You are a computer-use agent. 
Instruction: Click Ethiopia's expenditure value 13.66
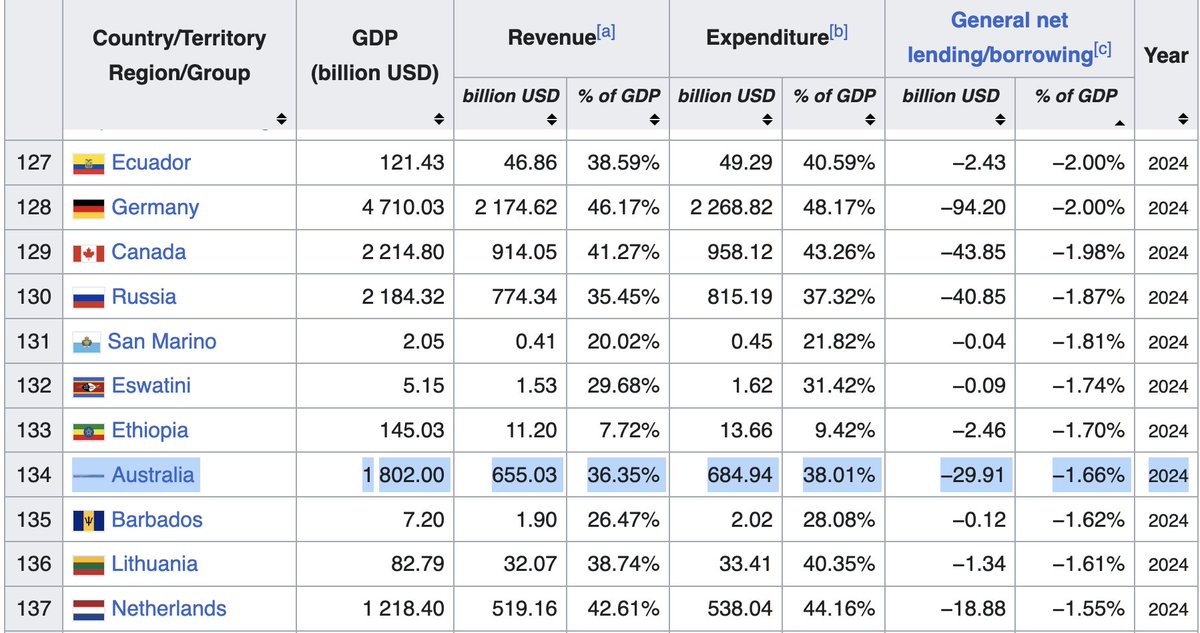pyautogui.click(x=746, y=430)
